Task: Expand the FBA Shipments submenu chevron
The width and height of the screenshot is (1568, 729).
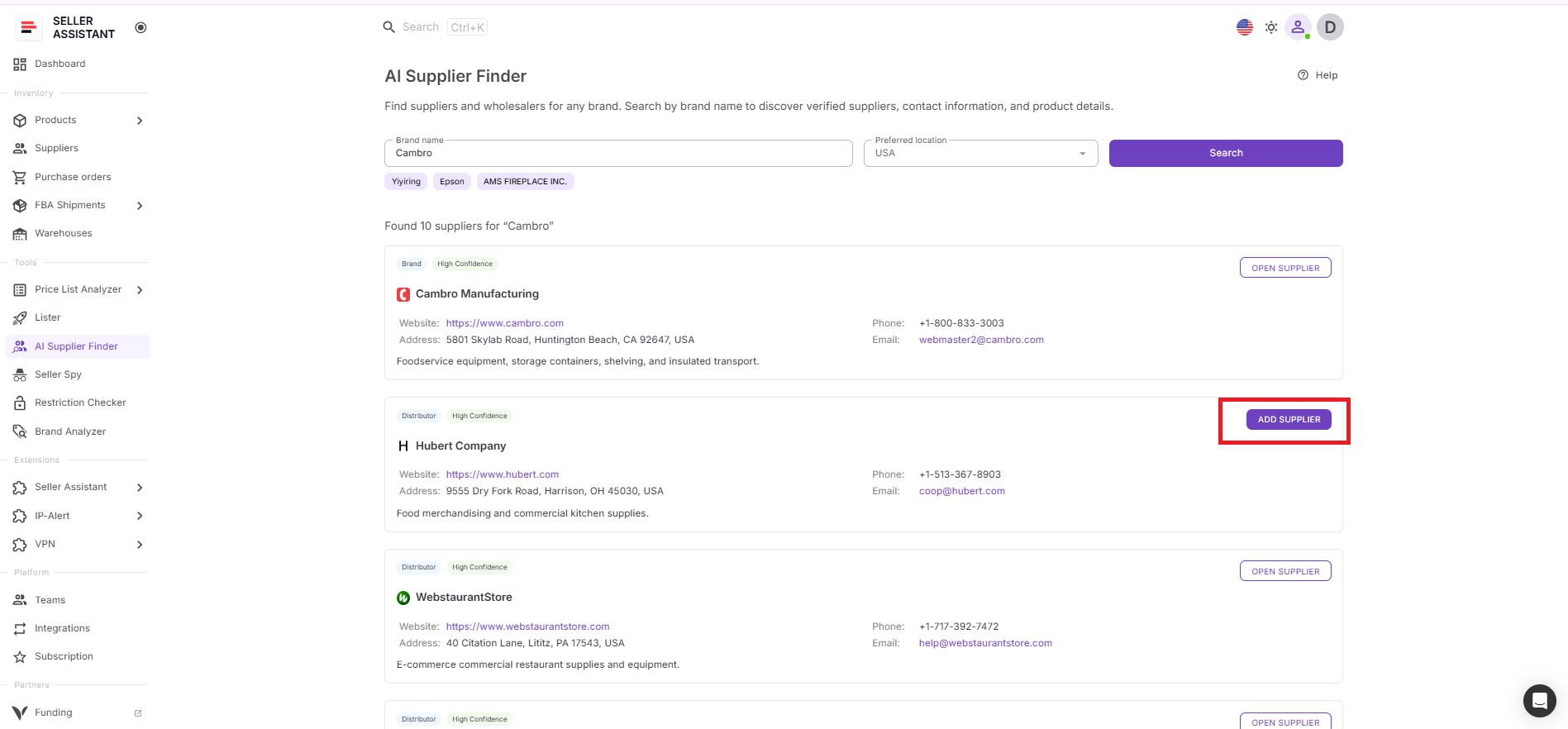Action: pos(140,206)
